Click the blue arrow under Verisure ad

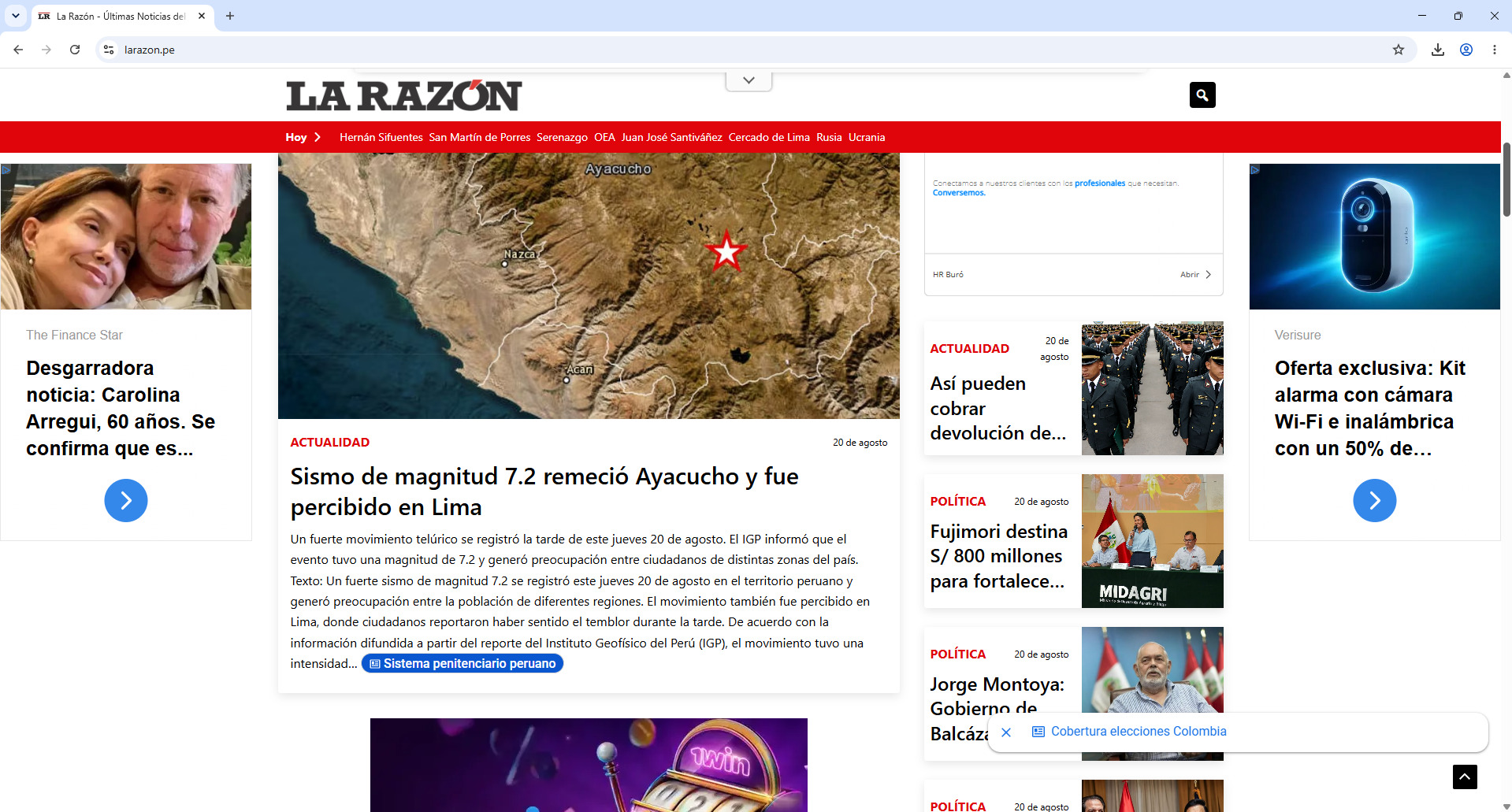pyautogui.click(x=1375, y=500)
